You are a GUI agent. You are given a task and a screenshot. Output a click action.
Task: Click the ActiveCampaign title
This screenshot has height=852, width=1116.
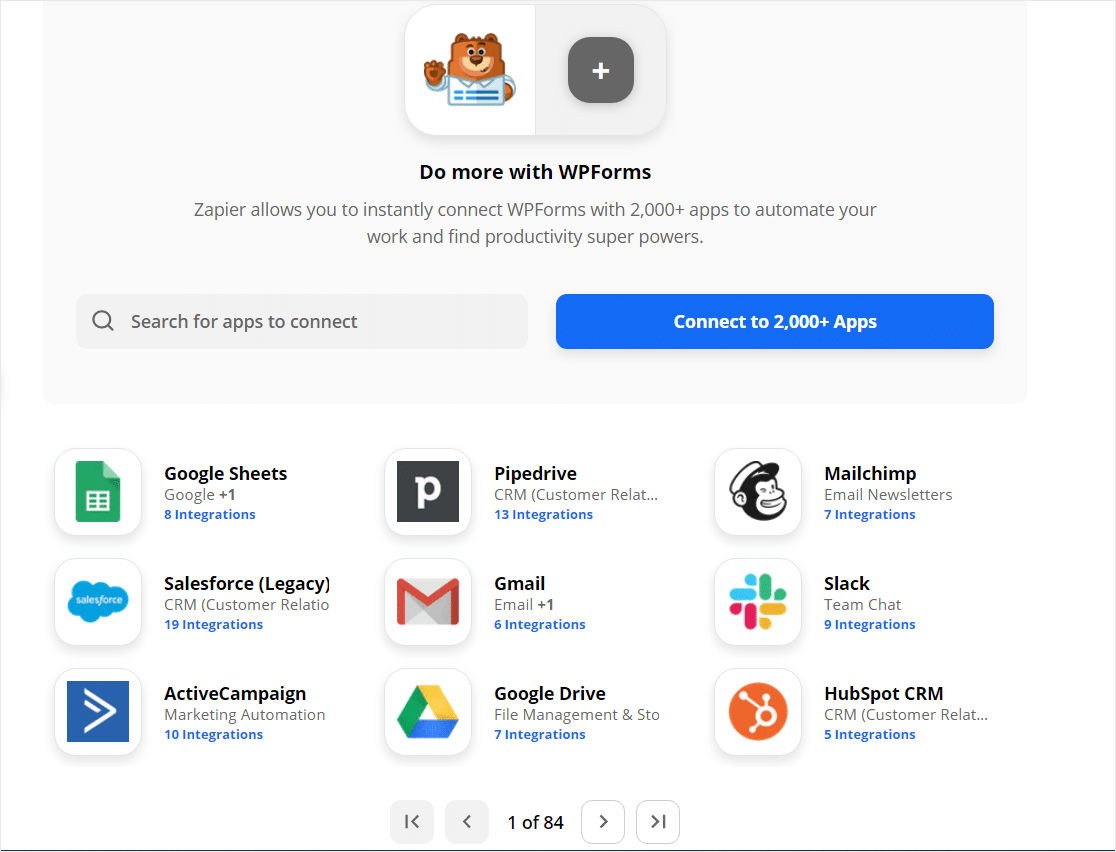pyautogui.click(x=235, y=694)
